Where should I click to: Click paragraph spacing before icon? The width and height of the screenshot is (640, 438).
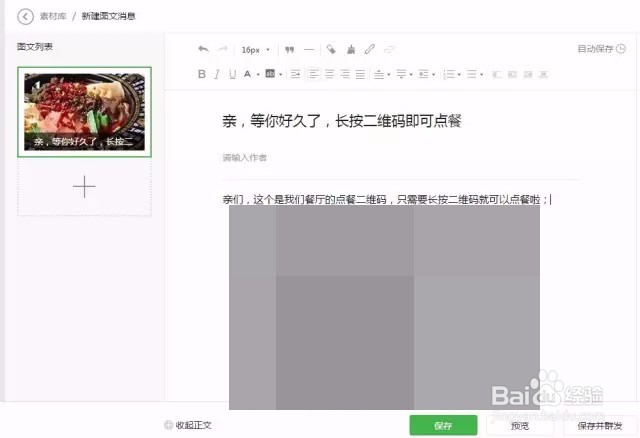click(x=379, y=74)
